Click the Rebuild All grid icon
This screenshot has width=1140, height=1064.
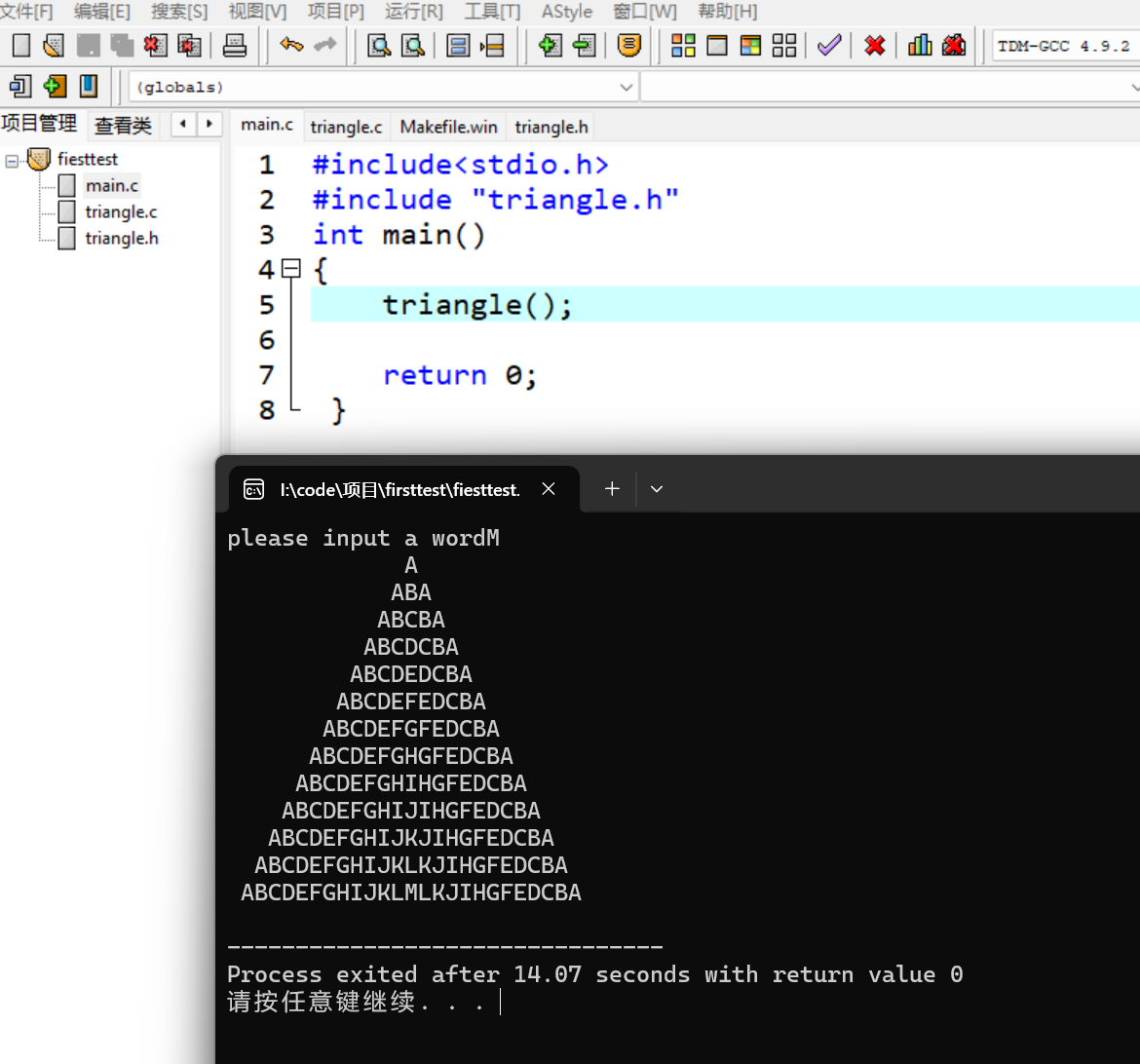pyautogui.click(x=783, y=46)
